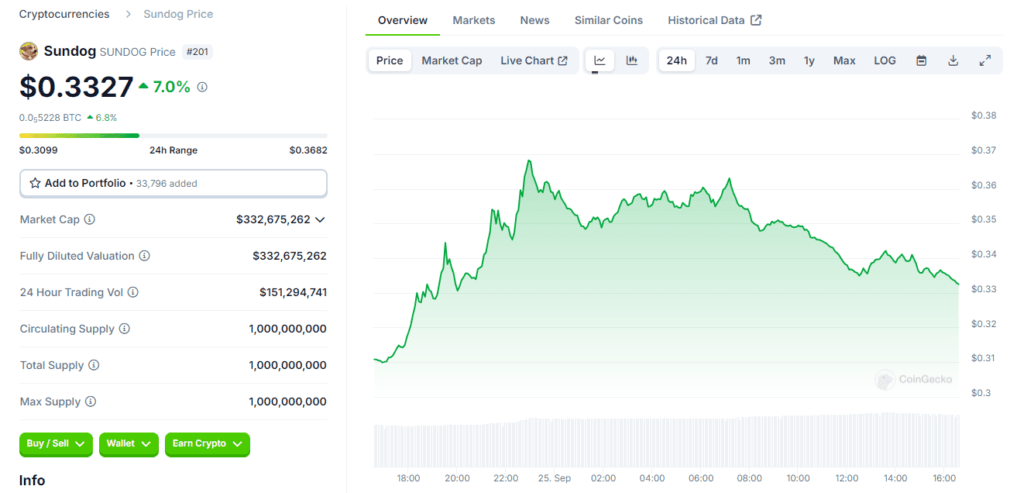Open the Wallet dropdown
Image resolution: width=1024 pixels, height=493 pixels.
point(129,444)
